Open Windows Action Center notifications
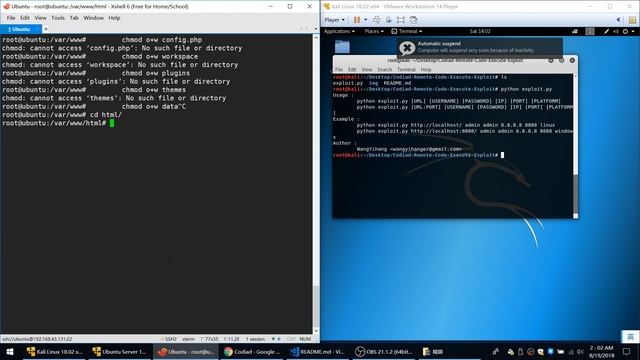 point(627,351)
